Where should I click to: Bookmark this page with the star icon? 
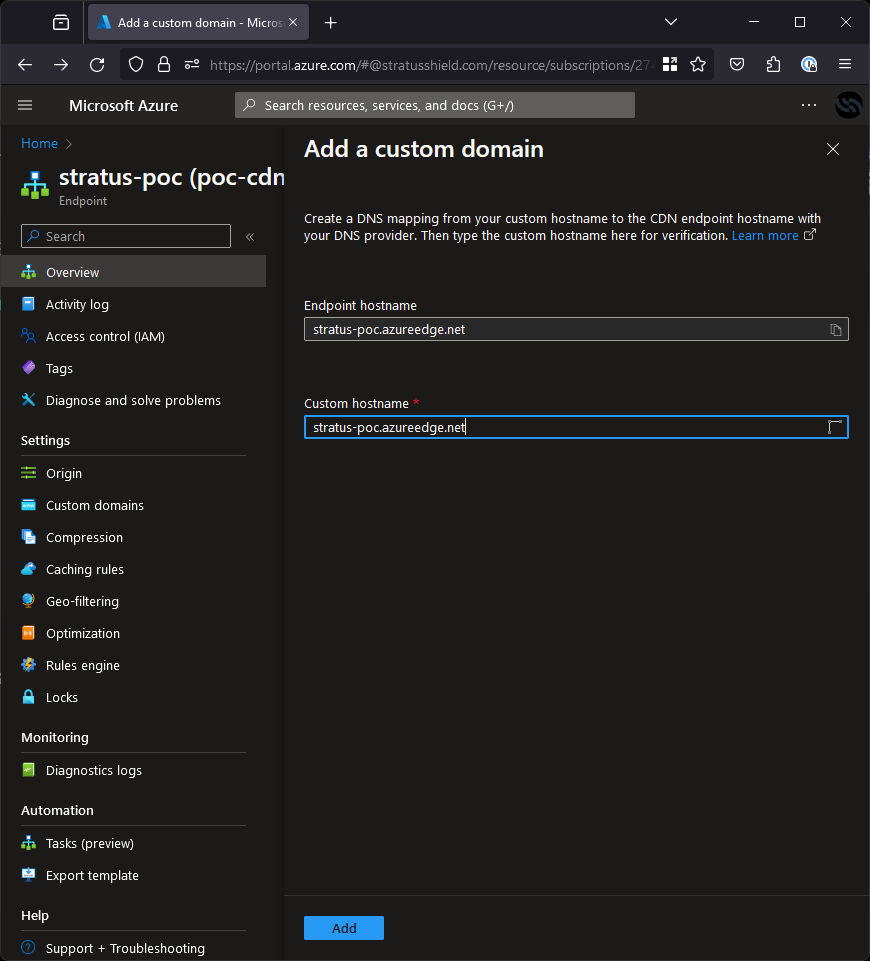698,64
